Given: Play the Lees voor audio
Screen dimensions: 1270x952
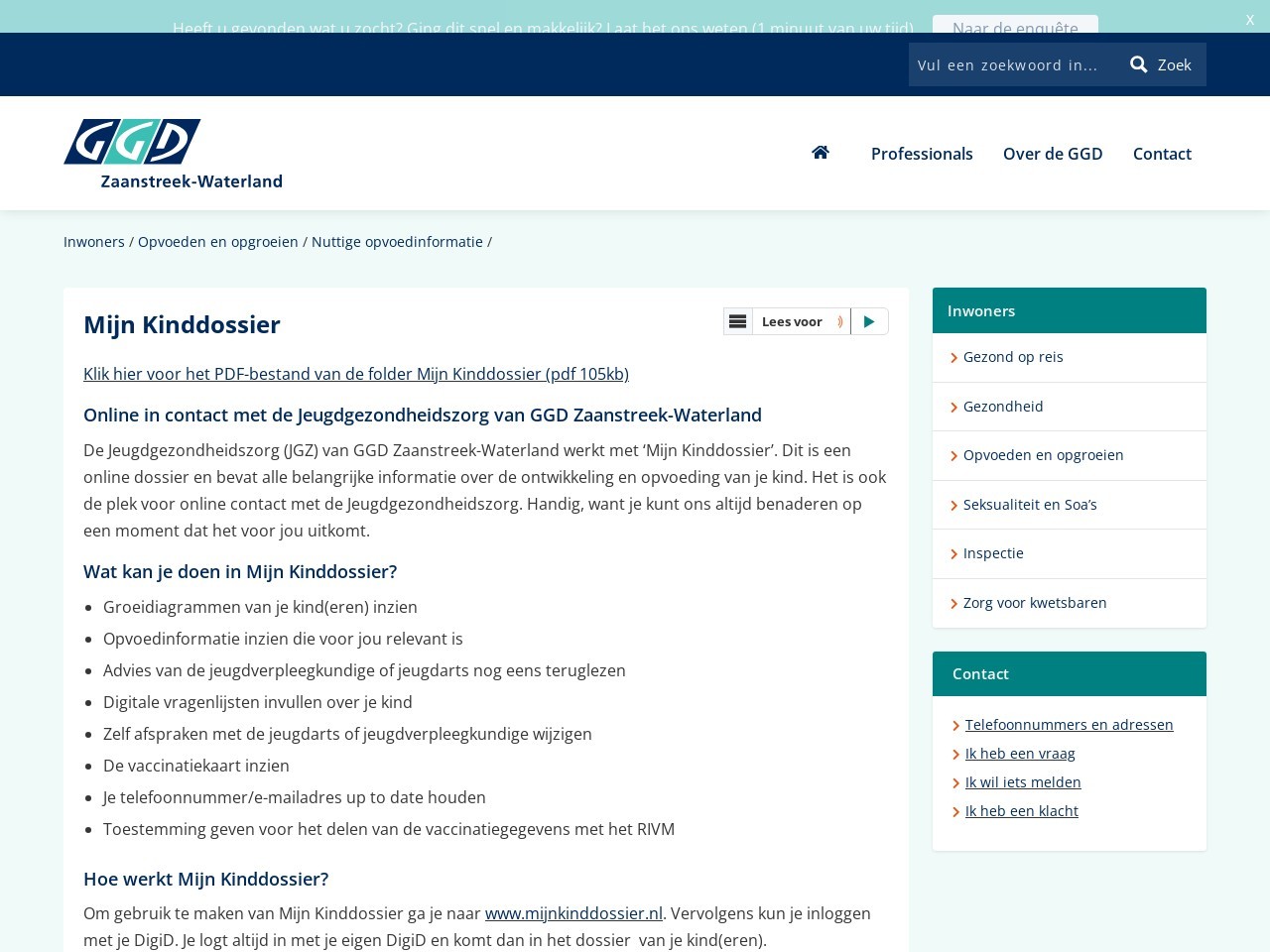Looking at the screenshot, I should pos(869,321).
